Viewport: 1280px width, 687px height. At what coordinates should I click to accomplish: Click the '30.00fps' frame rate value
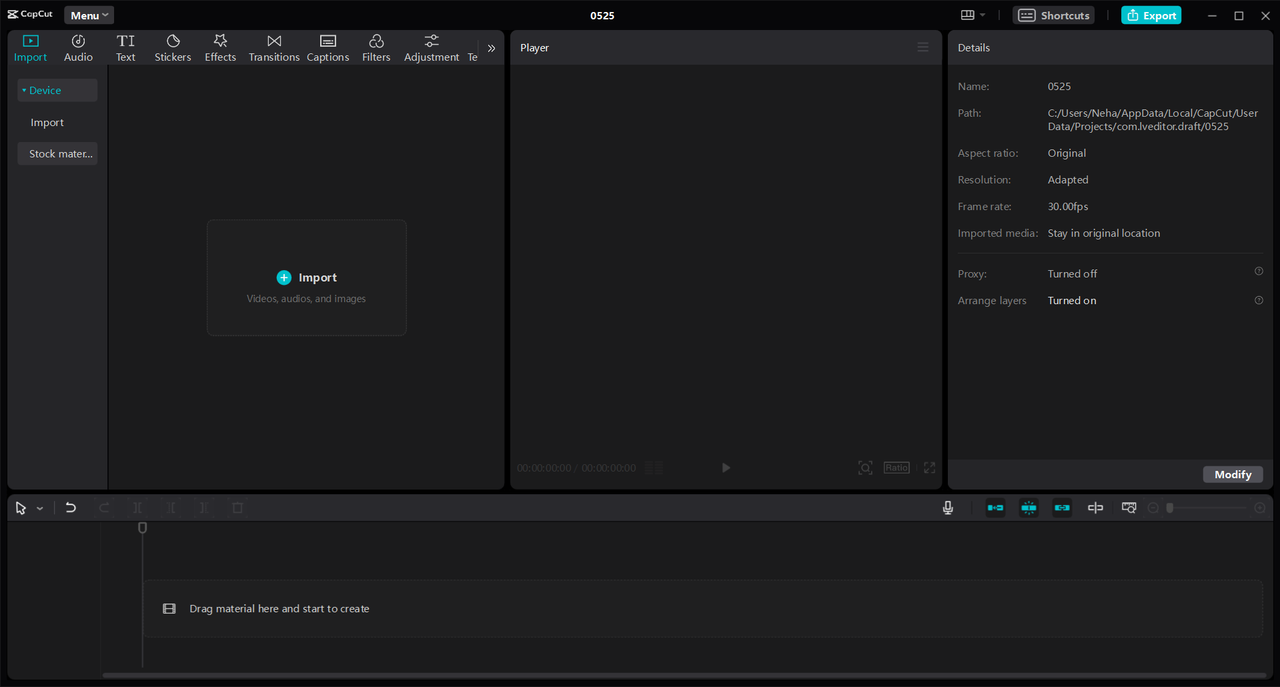tap(1068, 207)
